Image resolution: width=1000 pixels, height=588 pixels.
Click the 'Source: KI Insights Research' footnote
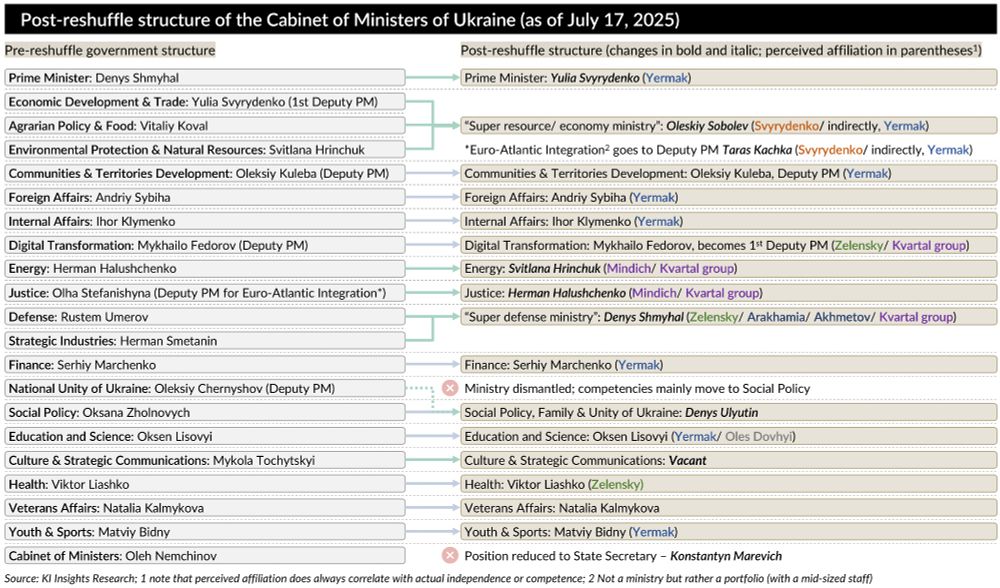pyautogui.click(x=439, y=578)
